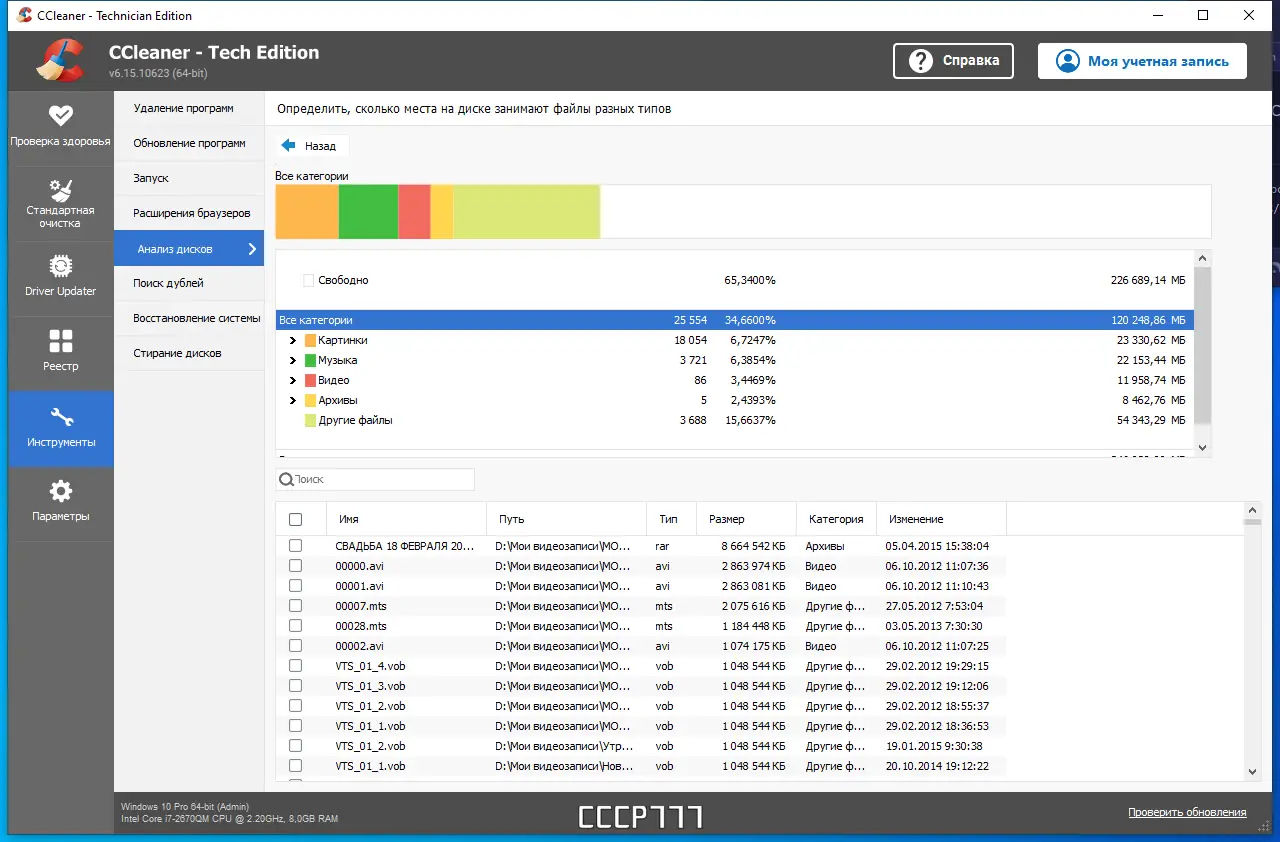Open Удаление программ in the tools menu
The width and height of the screenshot is (1280, 842).
point(189,108)
